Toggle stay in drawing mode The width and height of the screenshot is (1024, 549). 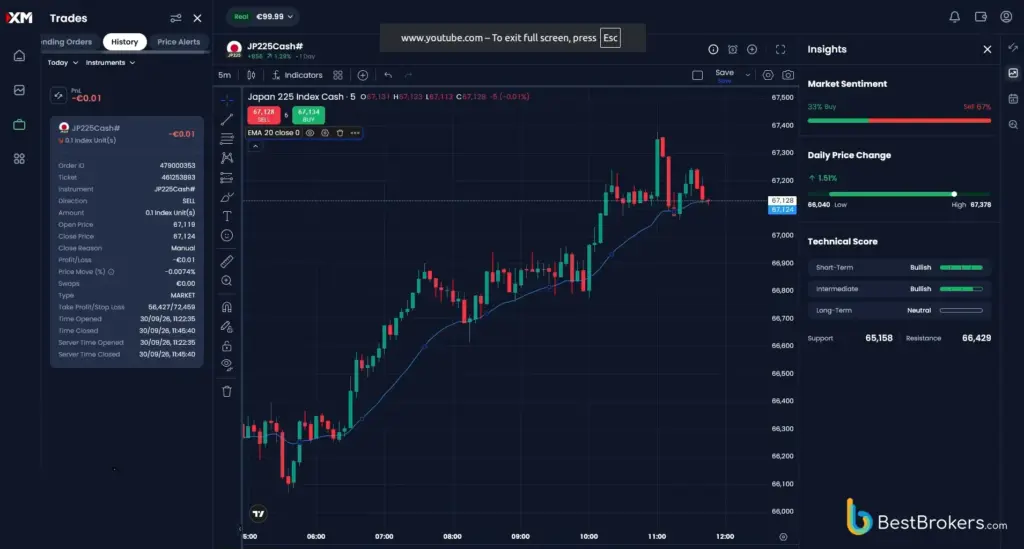click(227, 326)
